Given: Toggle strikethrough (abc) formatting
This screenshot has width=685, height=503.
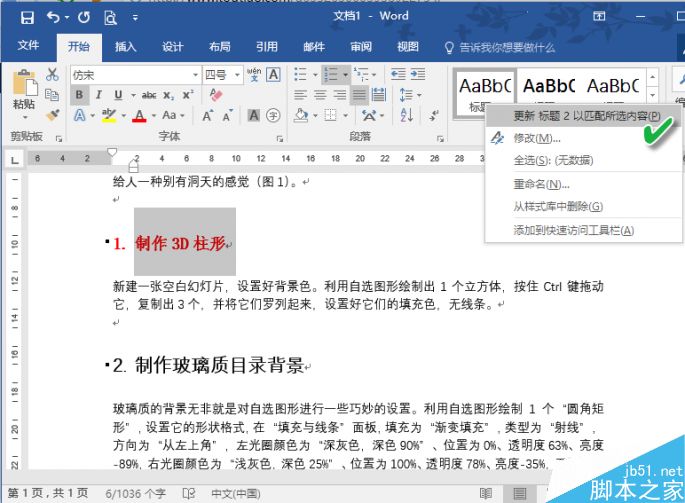Looking at the screenshot, I should 149,95.
